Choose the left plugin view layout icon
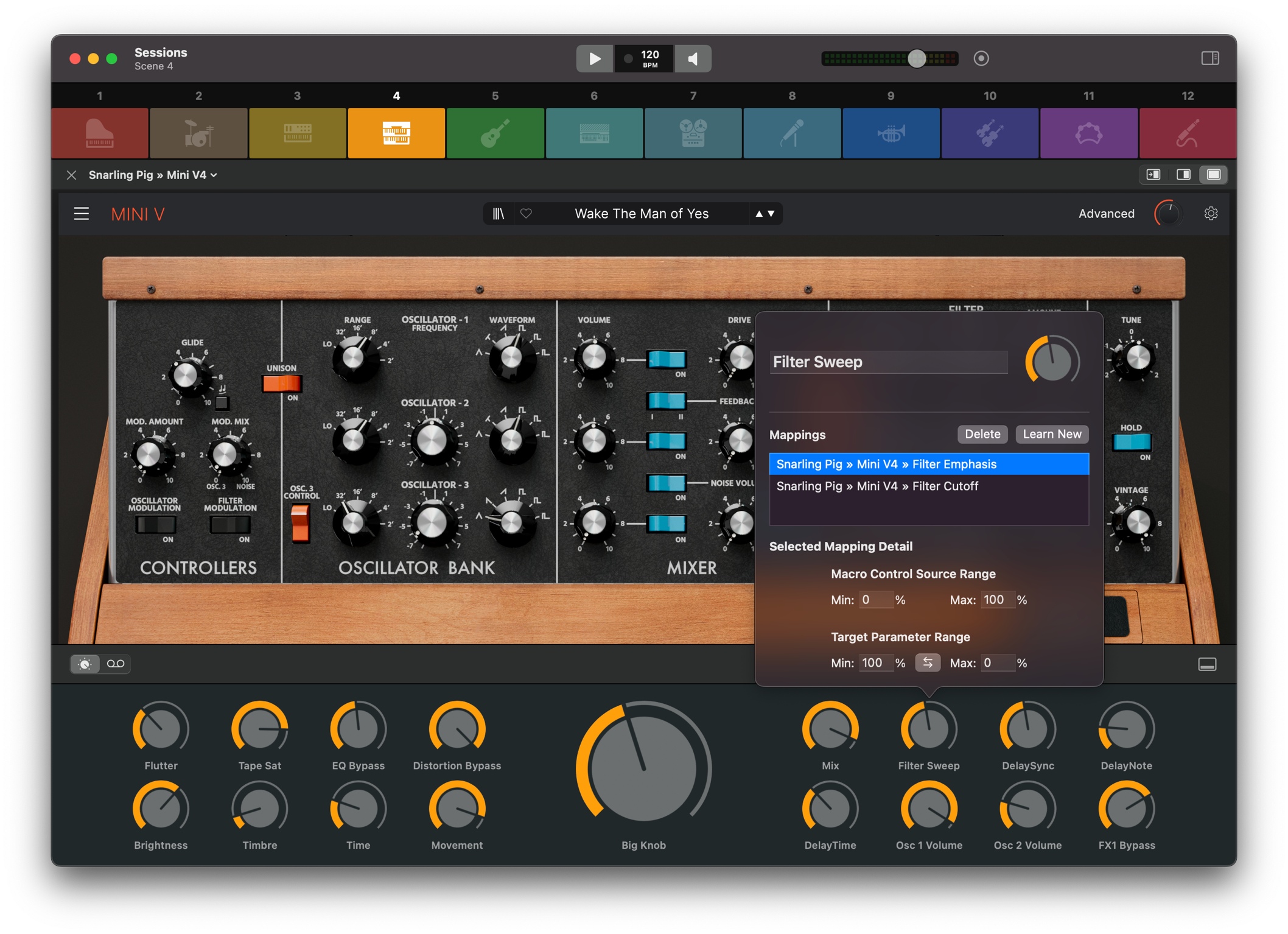1288x934 pixels. (1153, 175)
